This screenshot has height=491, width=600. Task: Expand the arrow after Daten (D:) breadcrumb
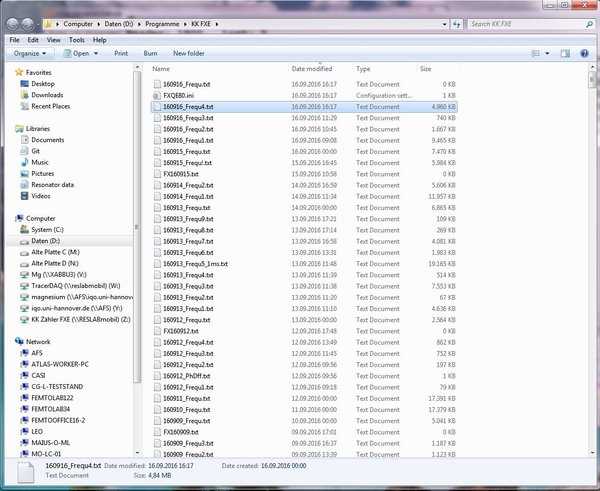(x=139, y=24)
